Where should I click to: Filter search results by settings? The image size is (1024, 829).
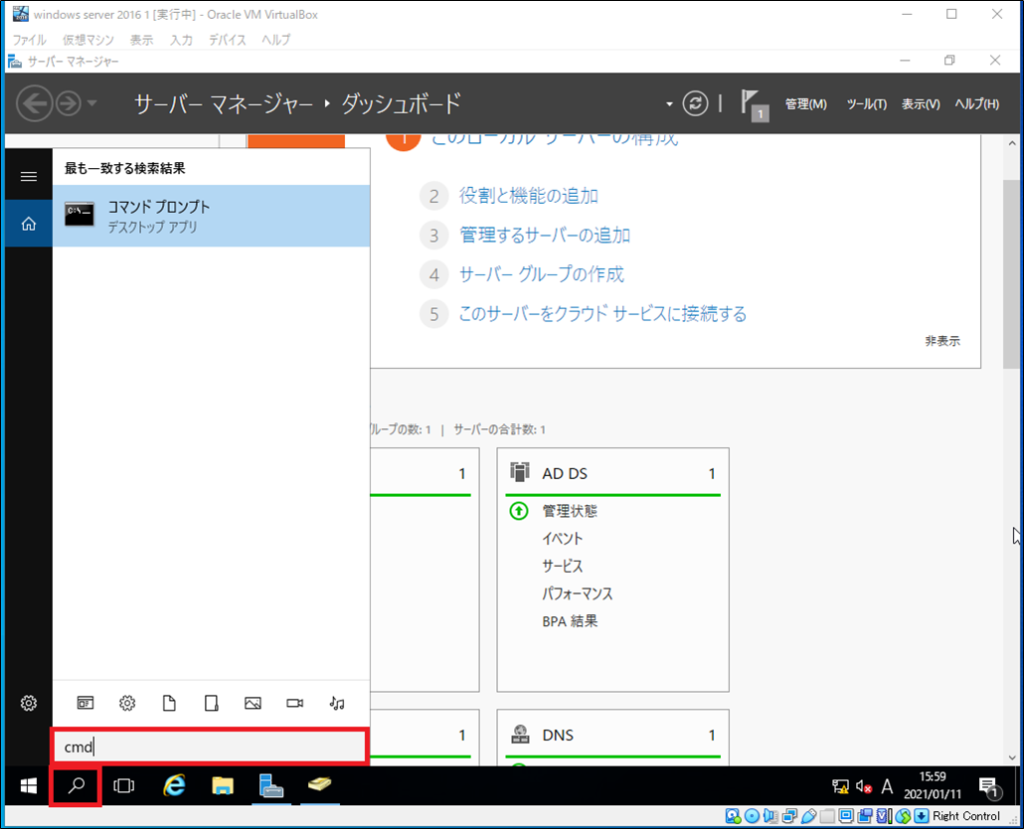pos(127,703)
